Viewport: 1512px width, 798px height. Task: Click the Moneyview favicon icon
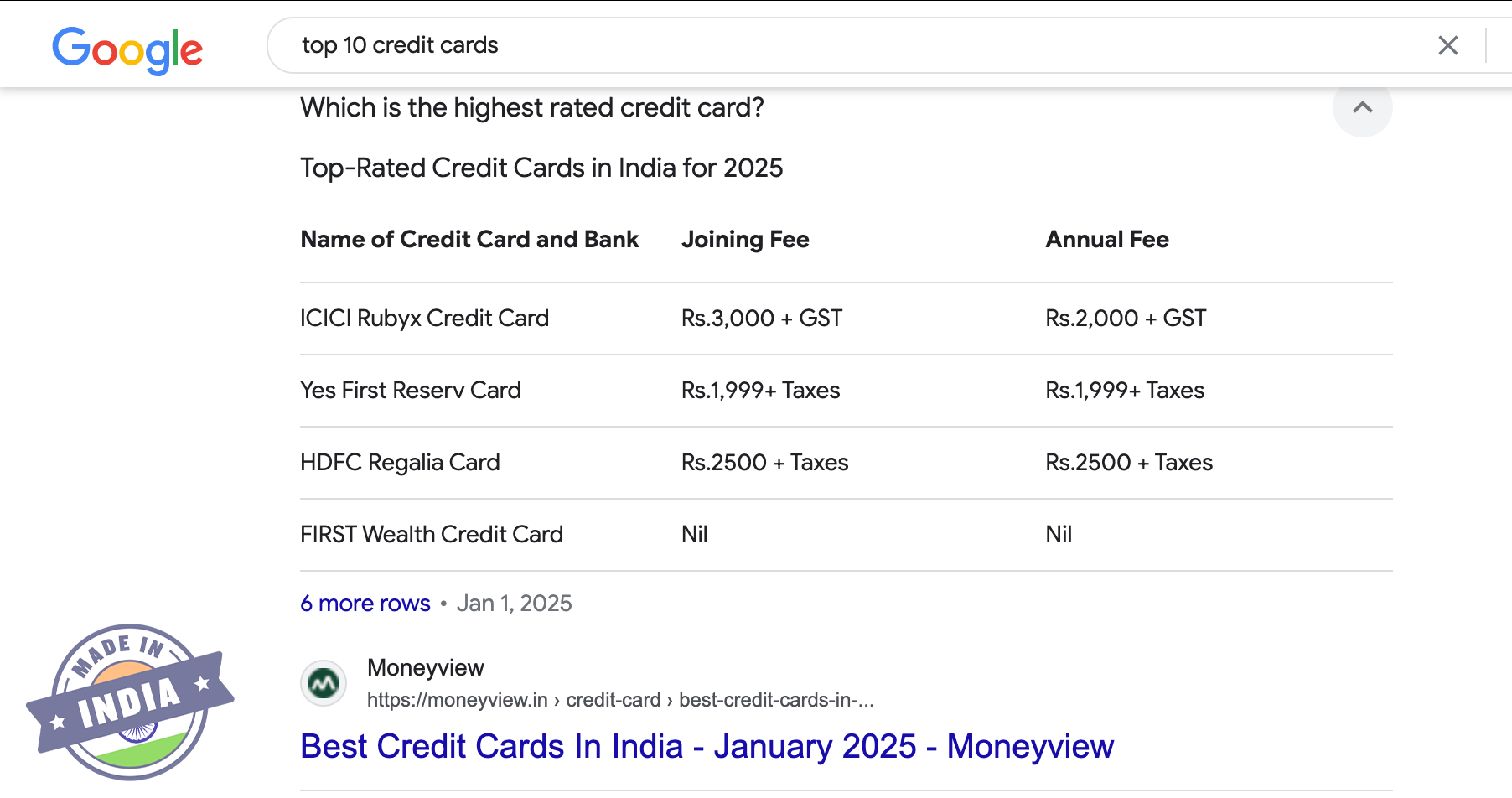point(324,683)
